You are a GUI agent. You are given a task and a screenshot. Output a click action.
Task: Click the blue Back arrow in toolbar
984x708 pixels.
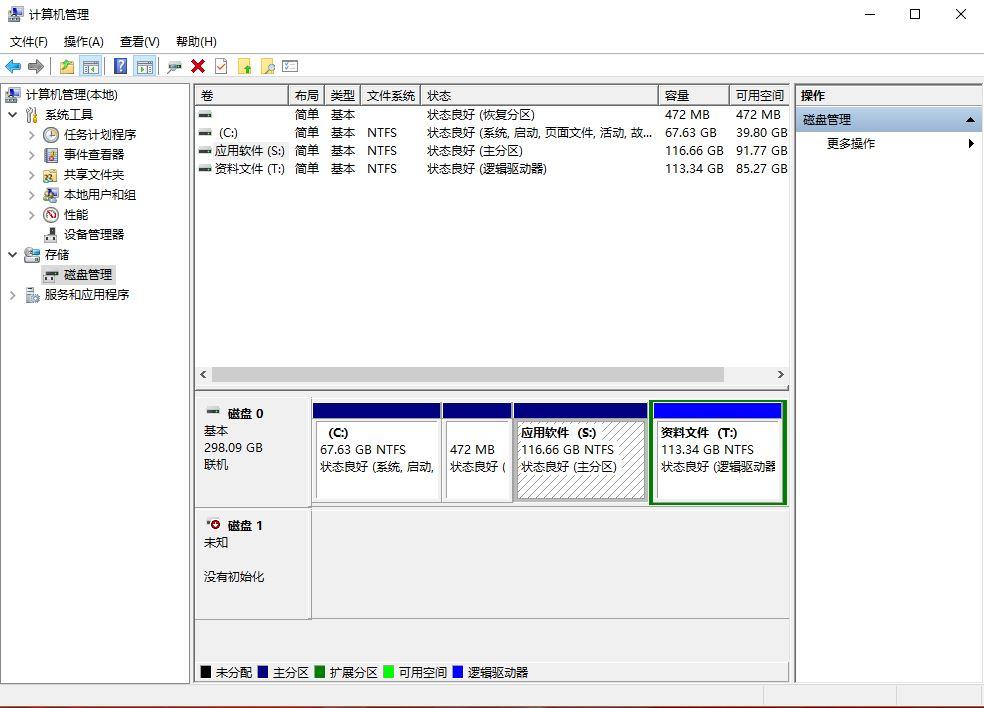click(13, 67)
